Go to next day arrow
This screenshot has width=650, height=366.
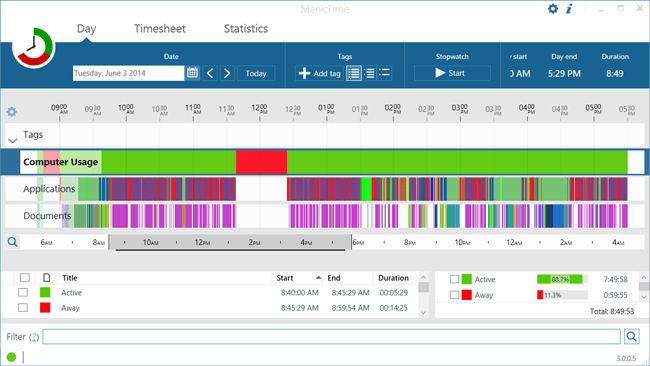[227, 73]
